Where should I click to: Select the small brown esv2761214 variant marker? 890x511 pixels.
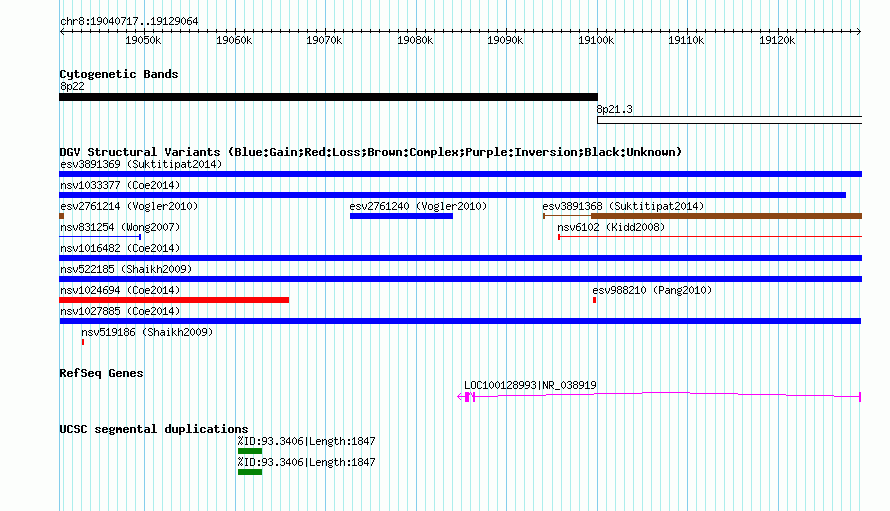61,216
